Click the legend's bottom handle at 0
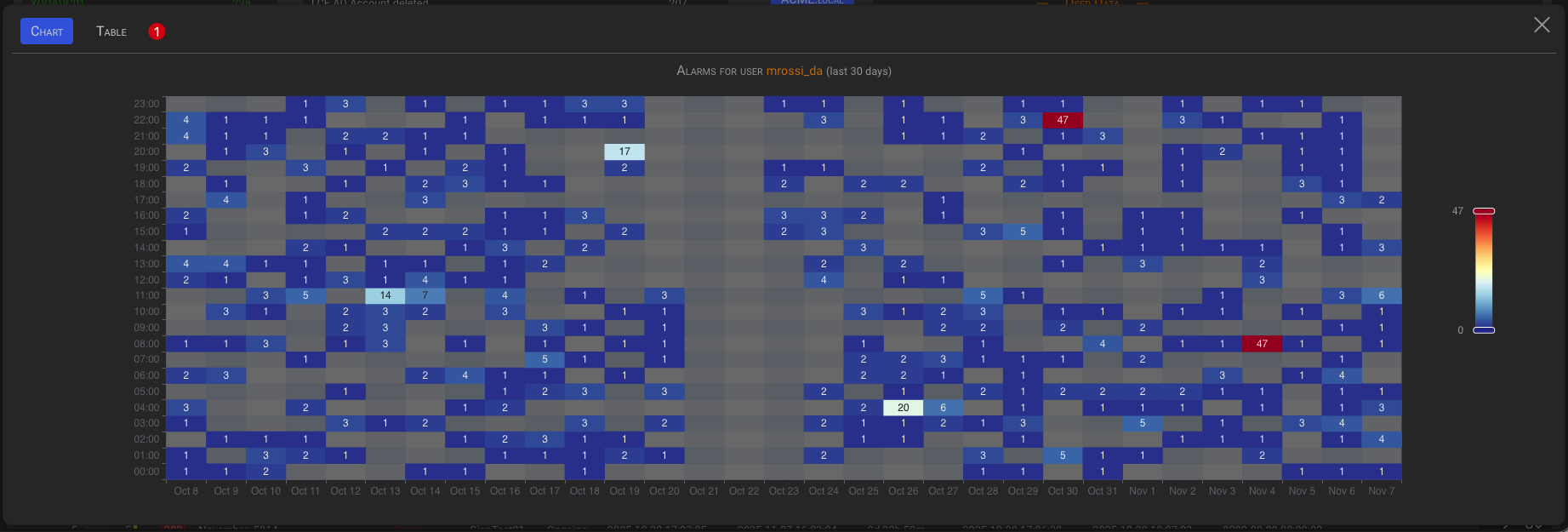Screen dimensions: 1568x532 click(1484, 330)
